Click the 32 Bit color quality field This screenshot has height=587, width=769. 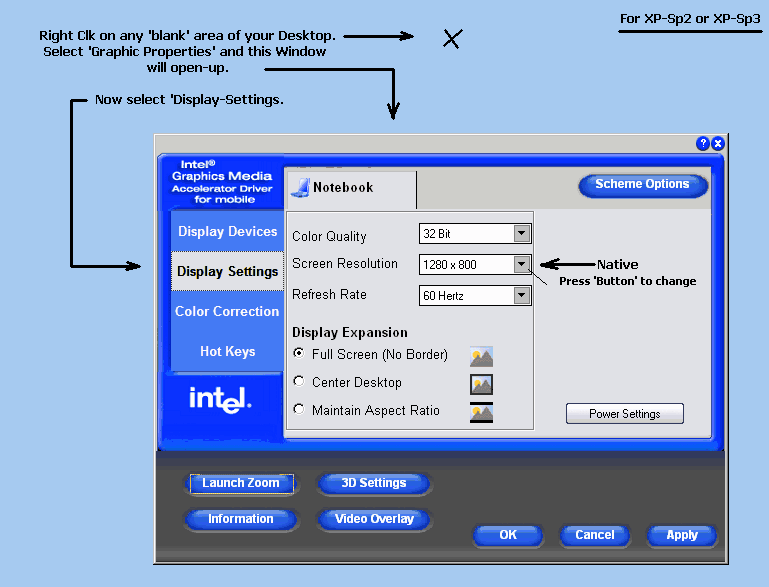click(475, 233)
